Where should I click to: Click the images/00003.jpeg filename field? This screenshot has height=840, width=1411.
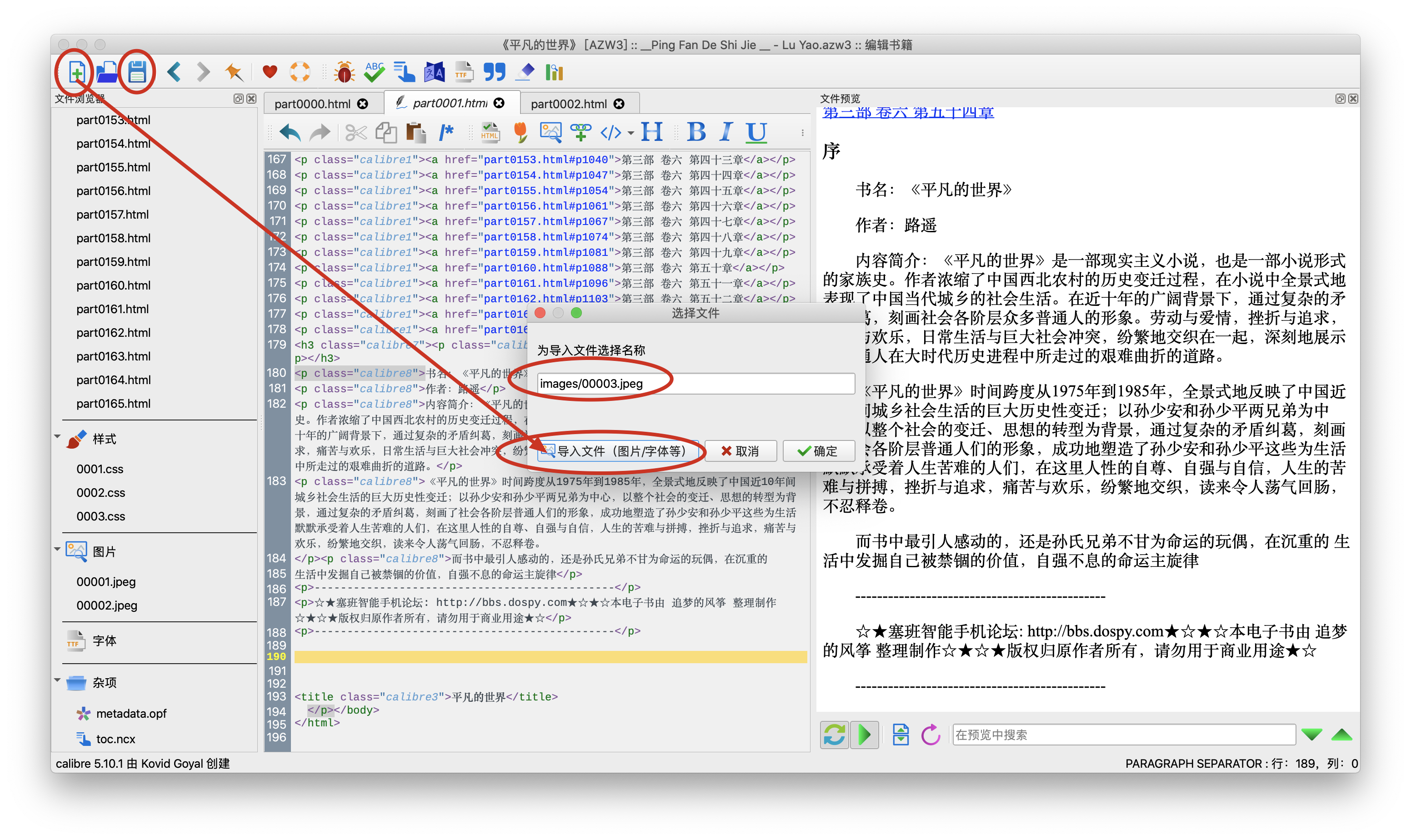click(x=695, y=384)
